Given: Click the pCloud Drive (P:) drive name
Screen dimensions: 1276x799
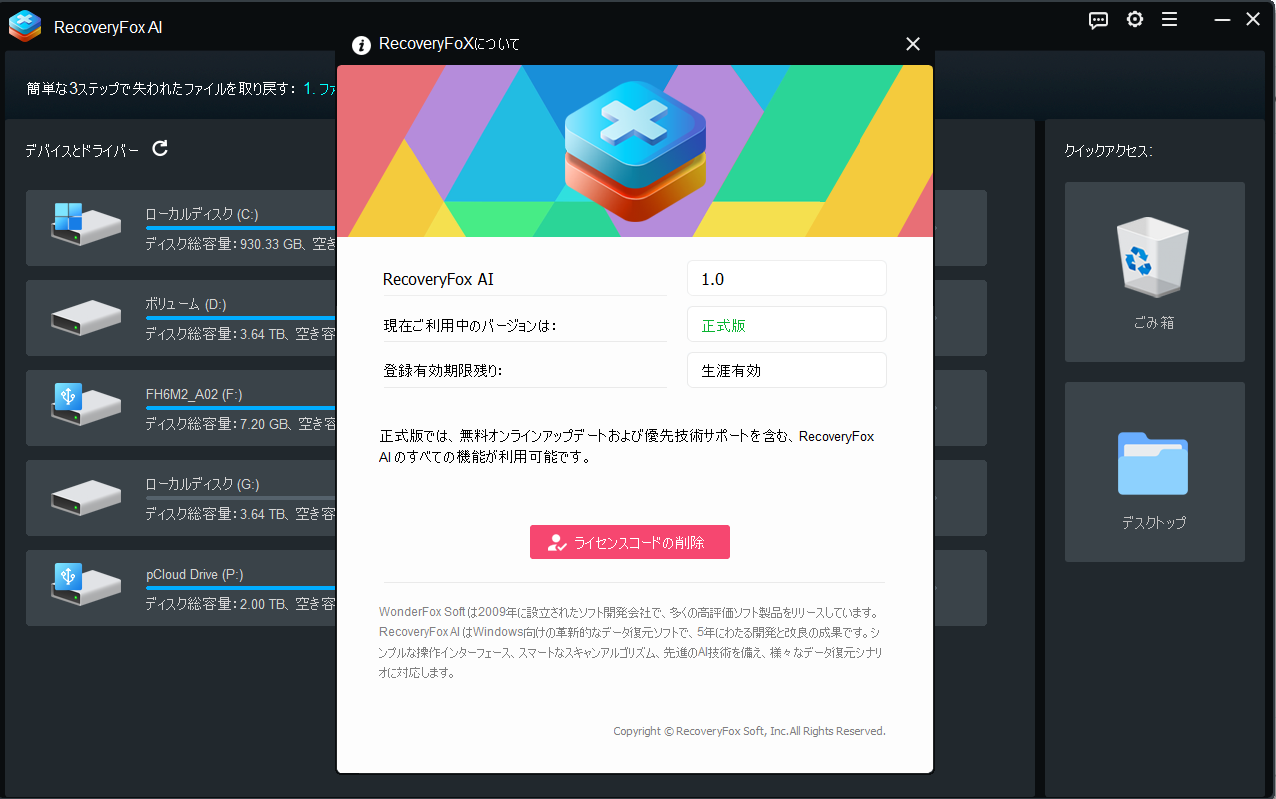Looking at the screenshot, I should 194,574.
